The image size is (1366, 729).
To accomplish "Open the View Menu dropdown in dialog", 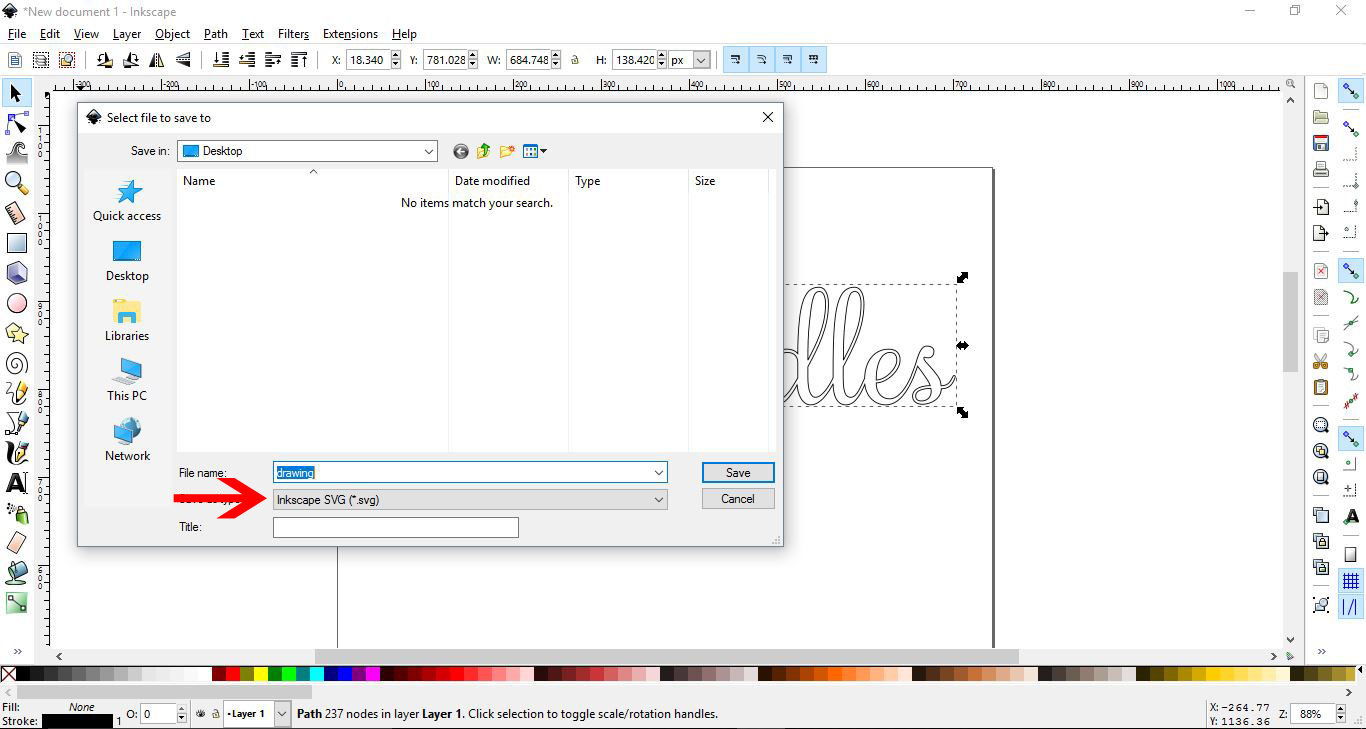I will pos(535,151).
